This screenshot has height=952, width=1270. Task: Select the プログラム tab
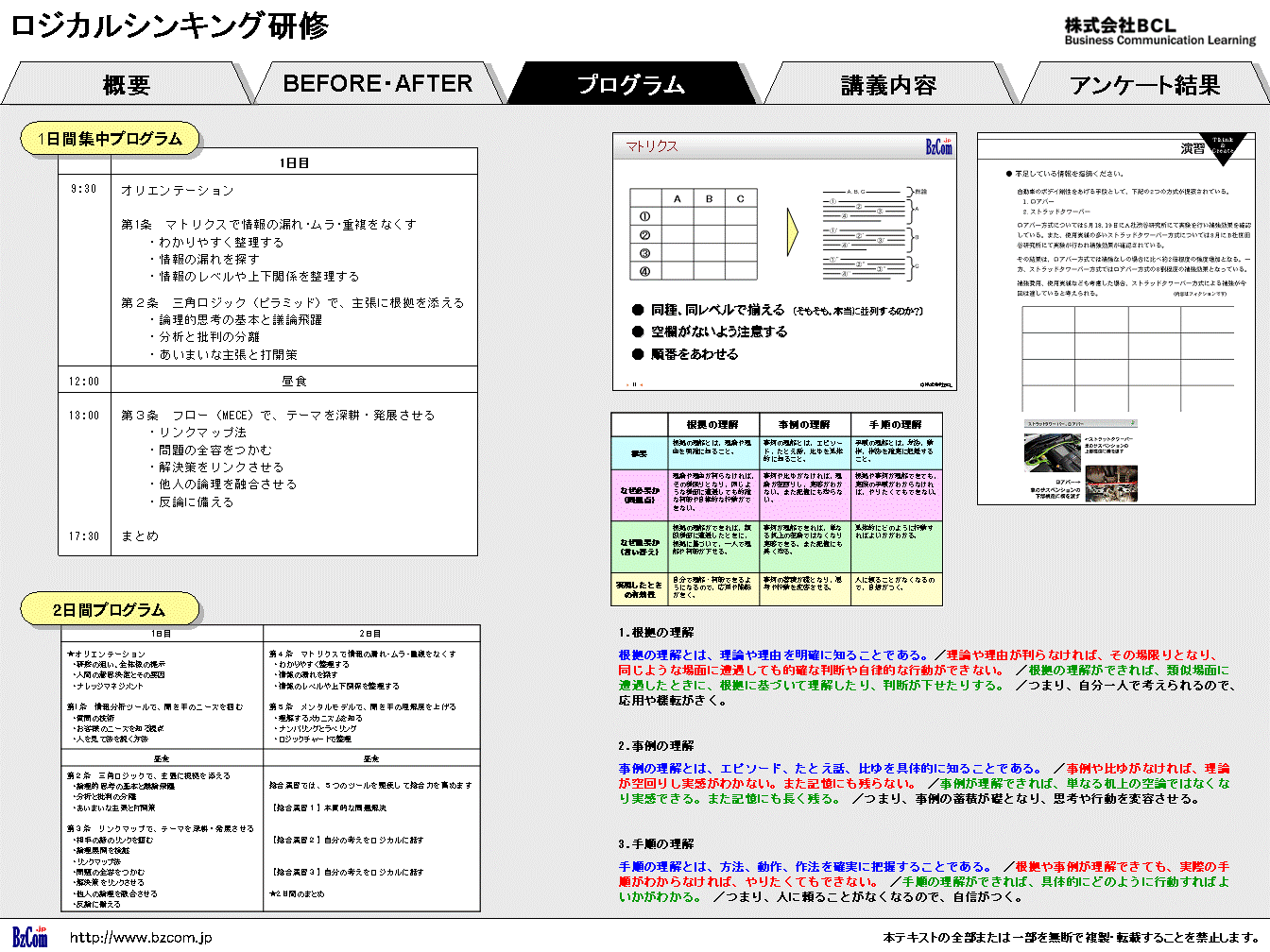coord(631,84)
